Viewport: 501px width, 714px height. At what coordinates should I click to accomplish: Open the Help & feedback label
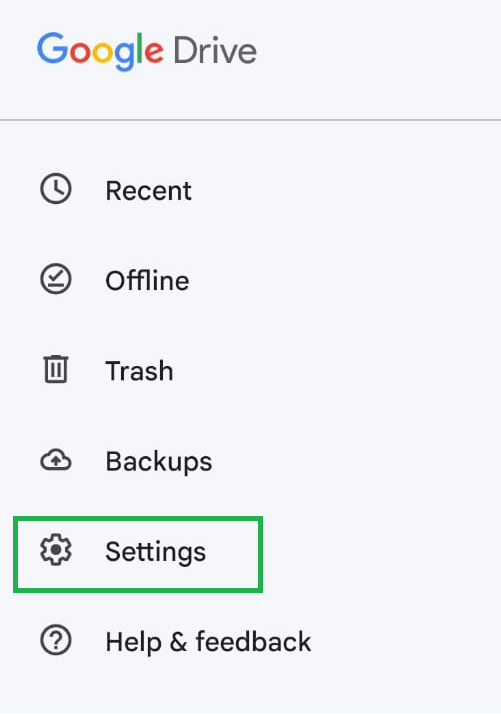(x=208, y=642)
